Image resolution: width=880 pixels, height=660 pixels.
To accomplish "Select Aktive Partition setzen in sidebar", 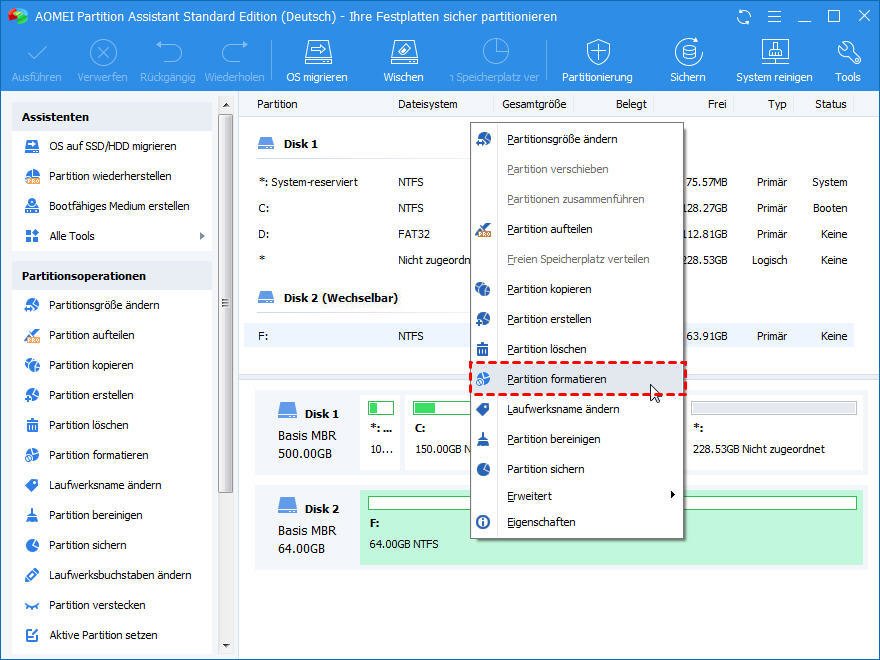I will 103,635.
